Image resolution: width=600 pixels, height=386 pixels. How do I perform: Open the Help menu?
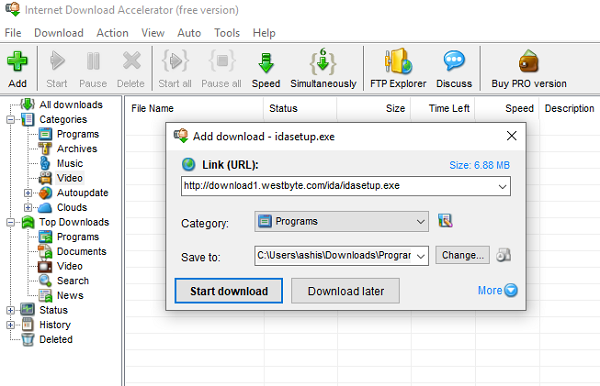click(x=264, y=33)
